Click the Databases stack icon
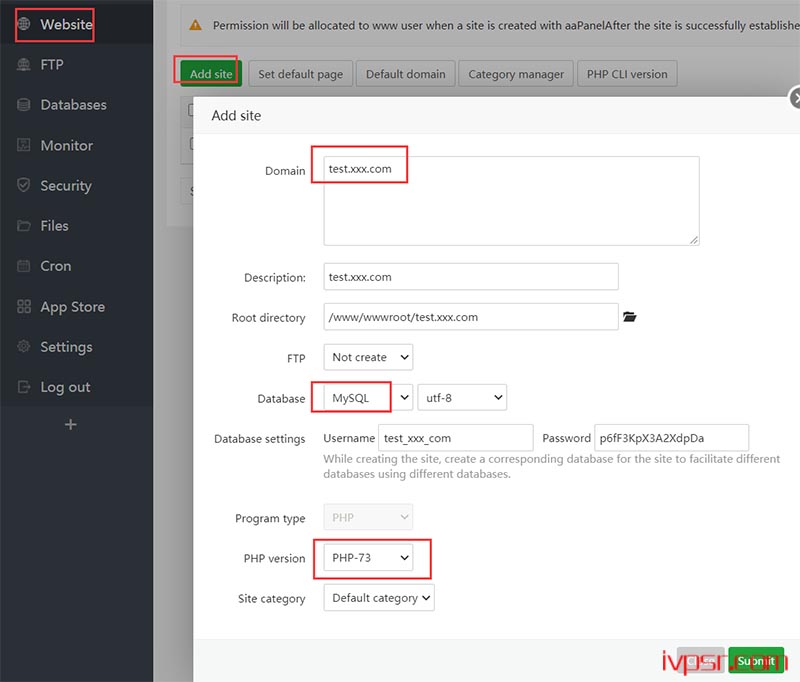Screen dimensions: 800x682 [x=24, y=105]
